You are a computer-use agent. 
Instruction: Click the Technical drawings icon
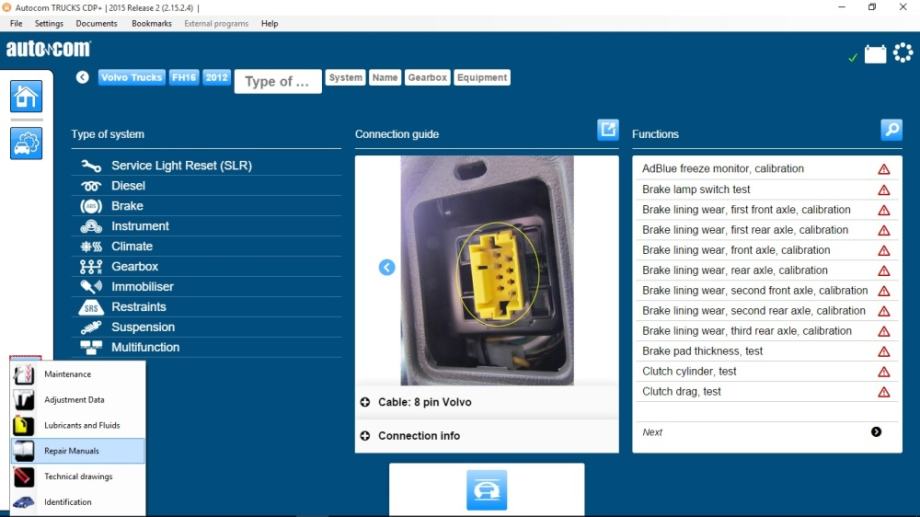[23, 477]
